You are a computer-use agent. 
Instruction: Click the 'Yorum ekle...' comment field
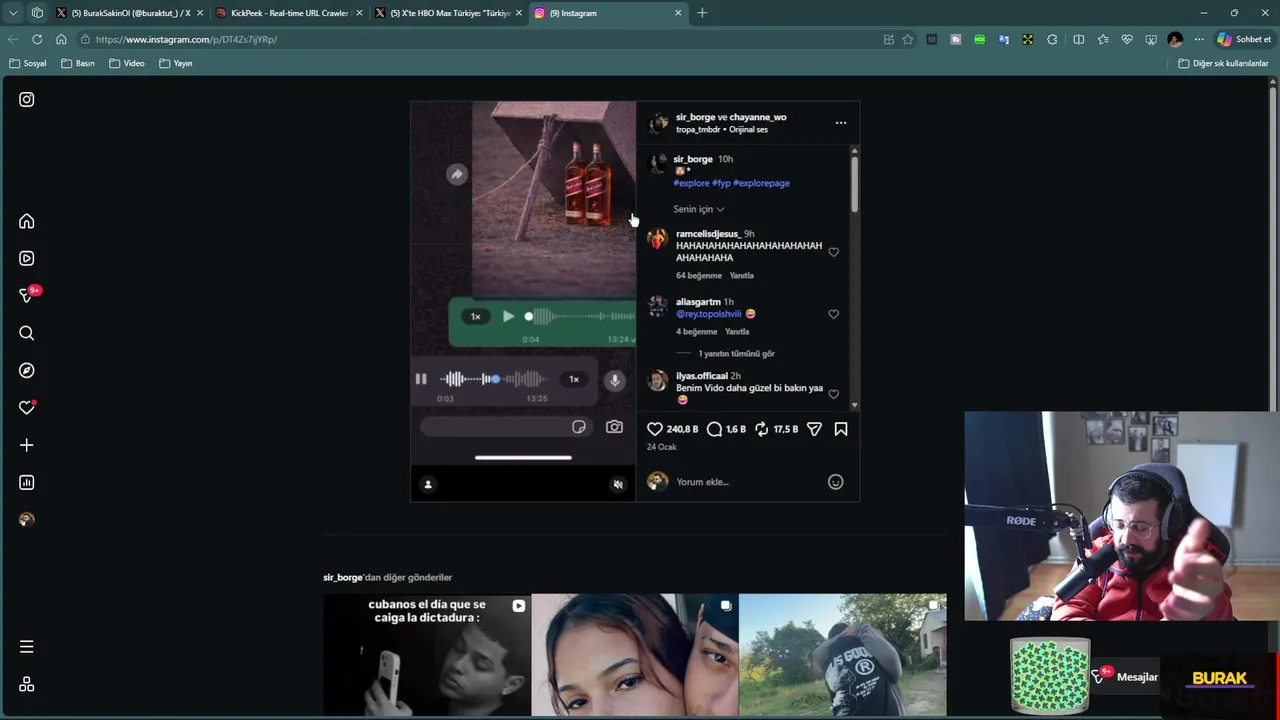[748, 482]
